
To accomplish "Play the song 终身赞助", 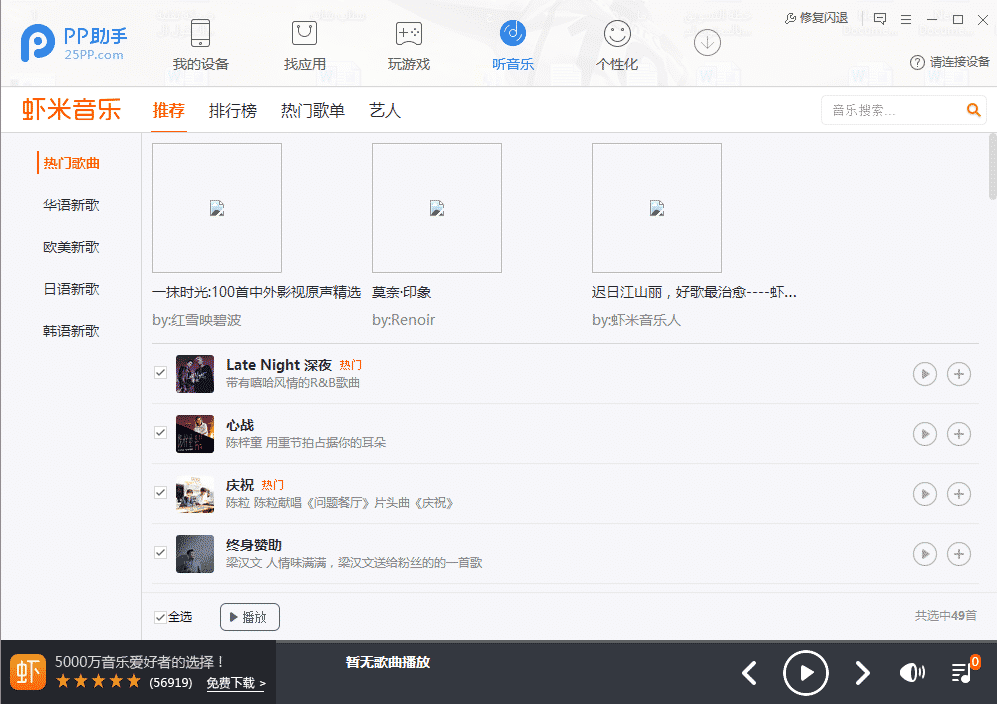I will tap(925, 554).
